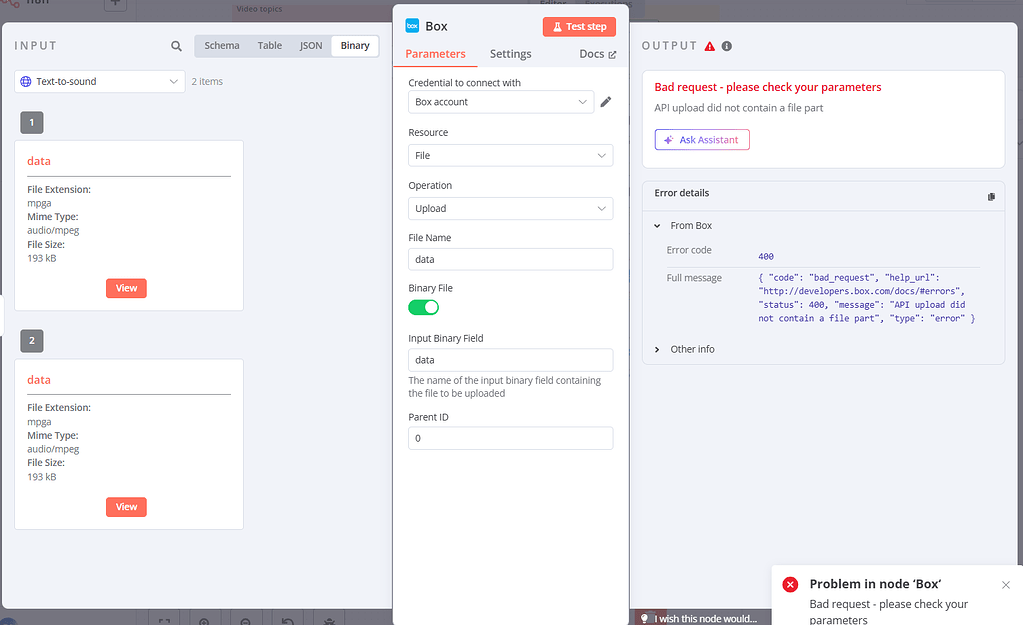Collapse the From Box error section
The width and height of the screenshot is (1023, 625).
pyautogui.click(x=657, y=225)
